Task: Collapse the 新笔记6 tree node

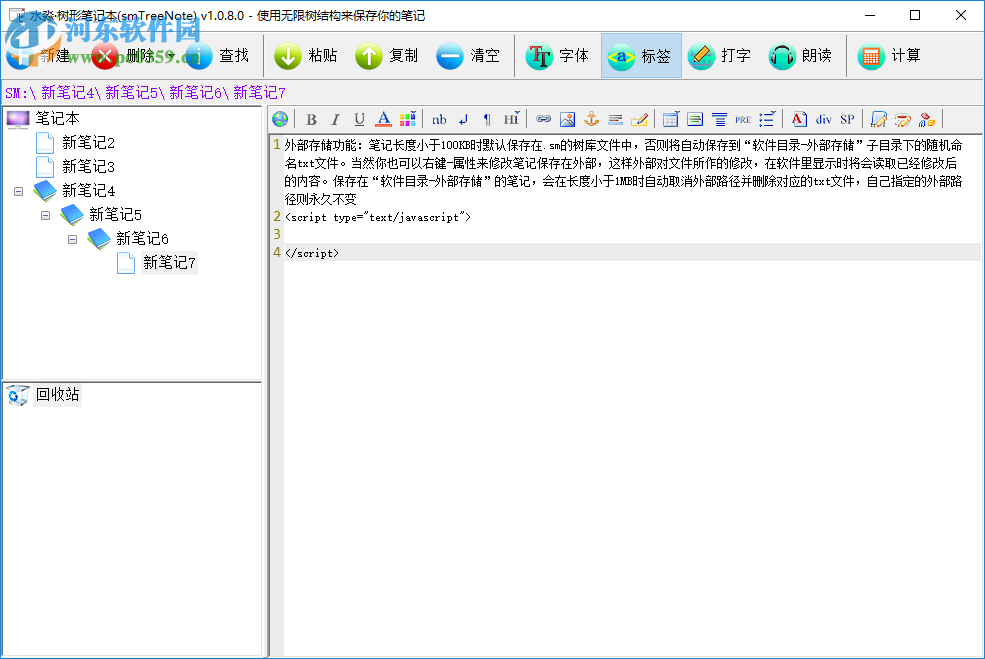Action: [x=72, y=238]
